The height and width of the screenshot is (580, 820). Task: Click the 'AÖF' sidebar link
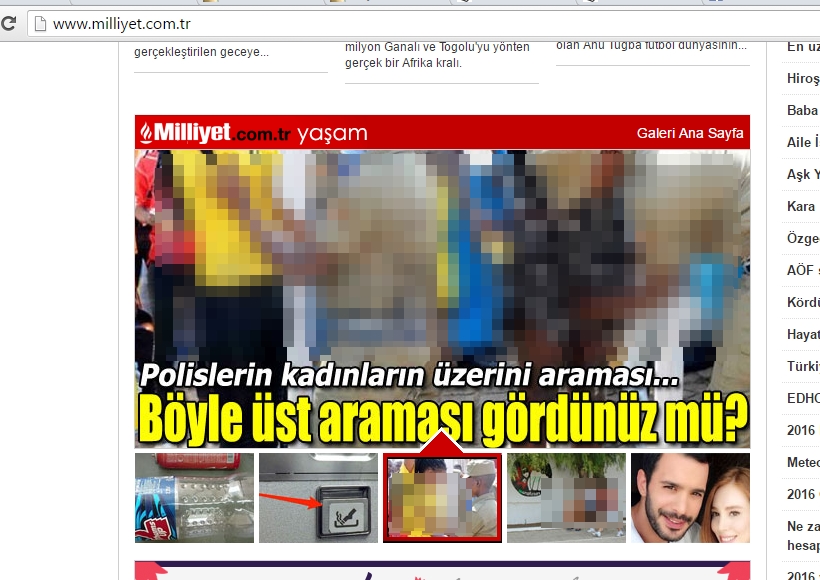click(x=802, y=270)
